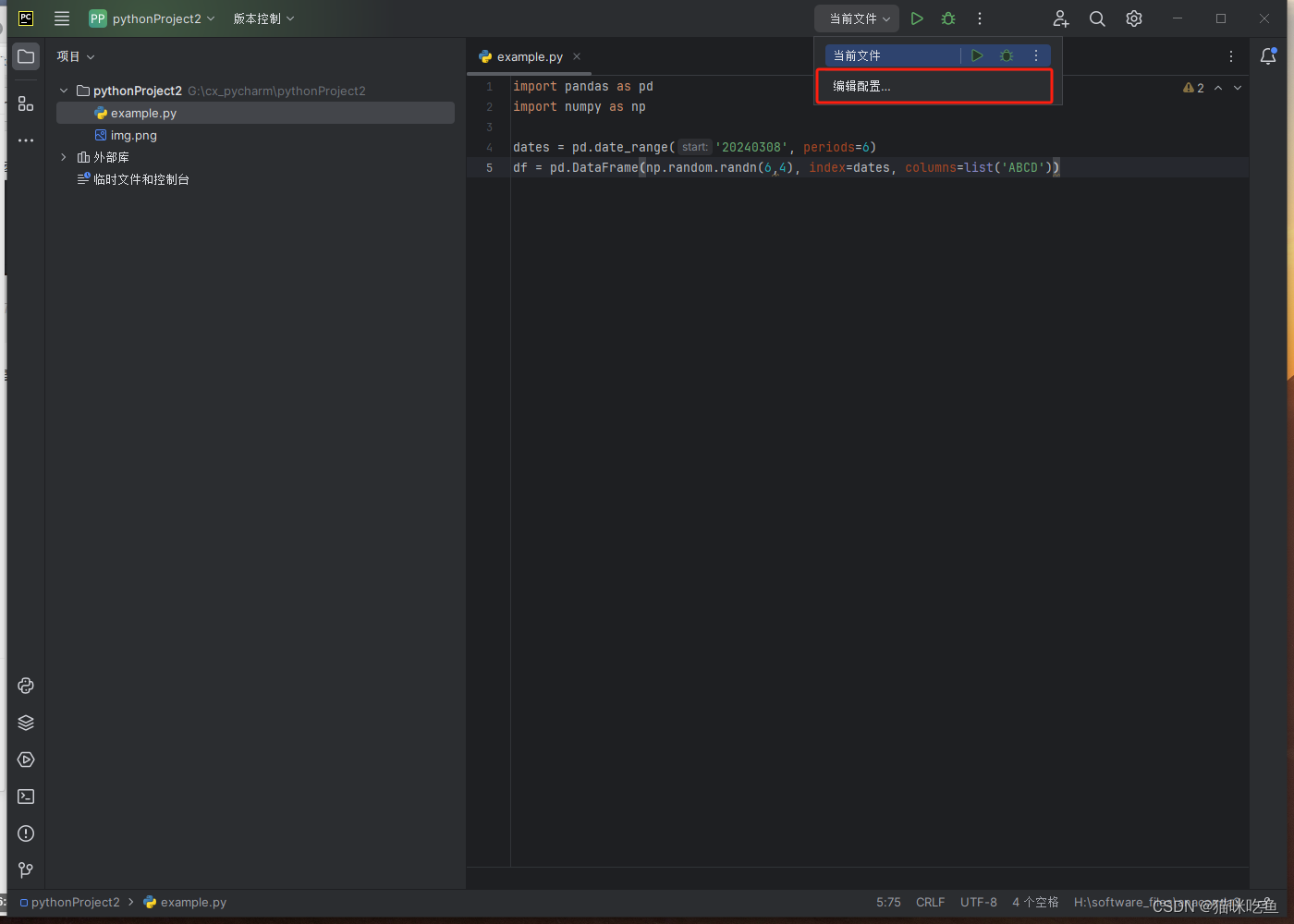Select 编辑配置... menu entry

pyautogui.click(x=934, y=86)
